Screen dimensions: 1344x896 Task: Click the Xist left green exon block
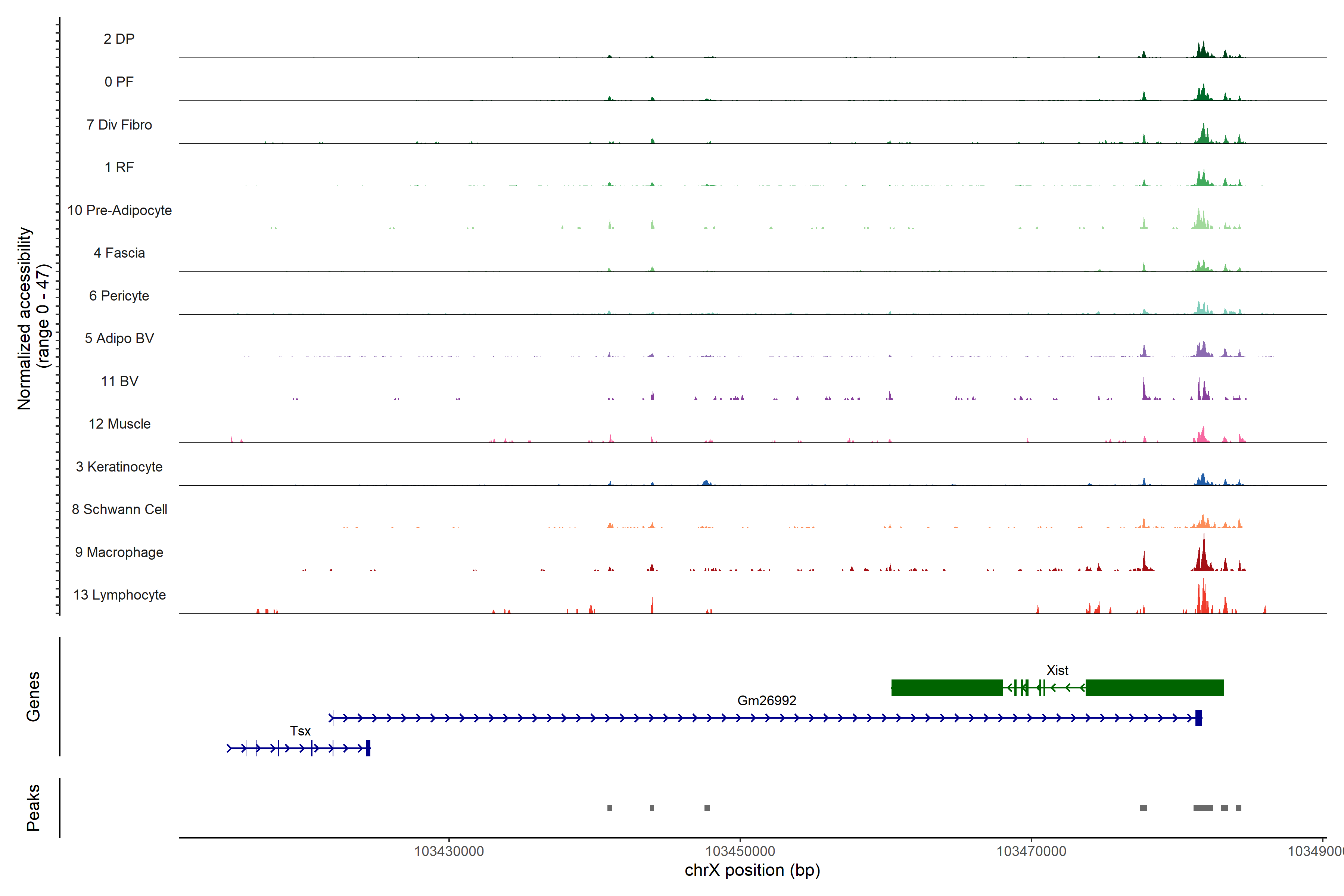click(947, 687)
